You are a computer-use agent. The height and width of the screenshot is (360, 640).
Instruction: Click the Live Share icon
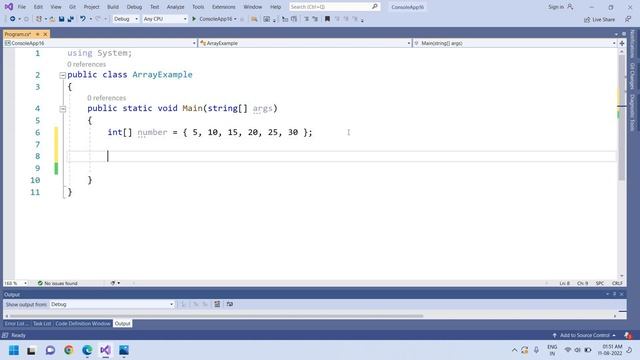[x=587, y=19]
